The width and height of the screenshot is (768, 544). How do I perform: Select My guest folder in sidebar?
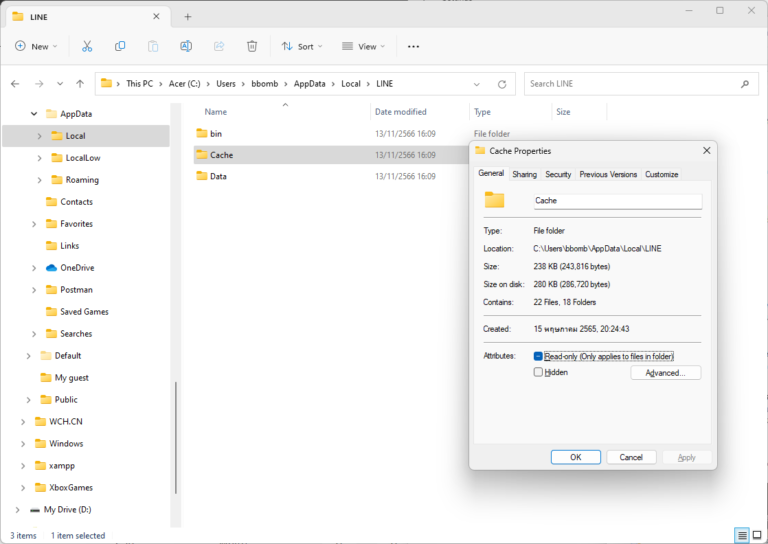pos(72,378)
